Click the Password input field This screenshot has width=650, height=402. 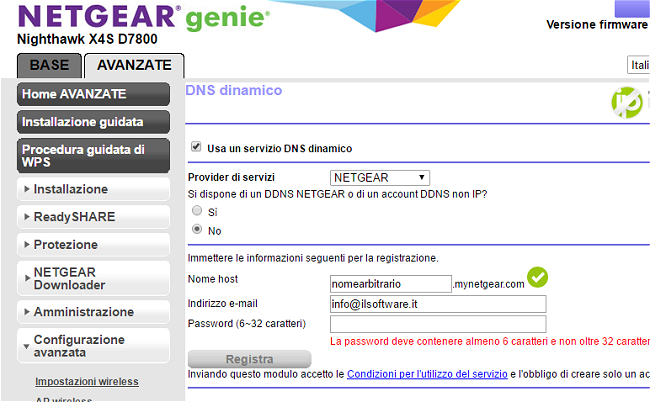[x=438, y=324]
